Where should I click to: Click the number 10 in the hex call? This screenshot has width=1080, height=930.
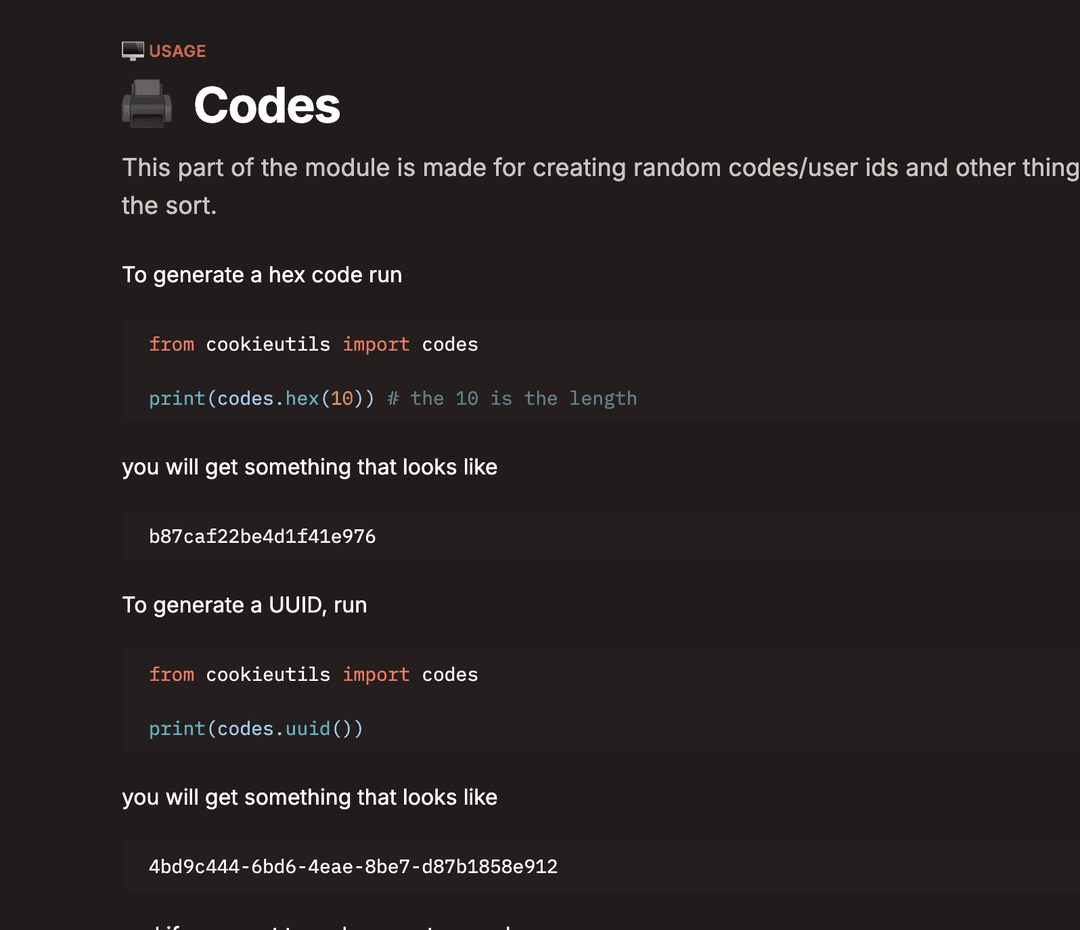point(342,398)
